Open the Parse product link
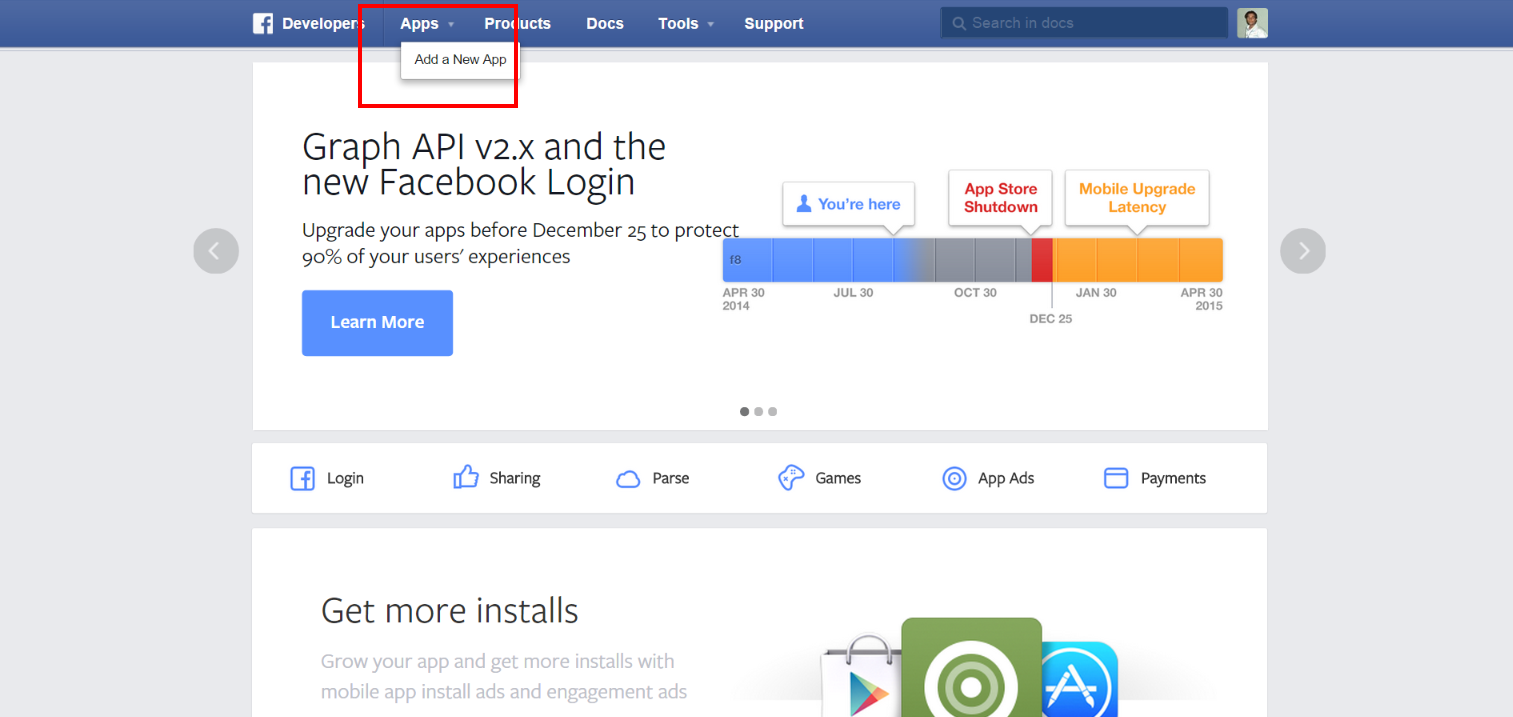Image resolution: width=1513 pixels, height=717 pixels. tap(671, 478)
